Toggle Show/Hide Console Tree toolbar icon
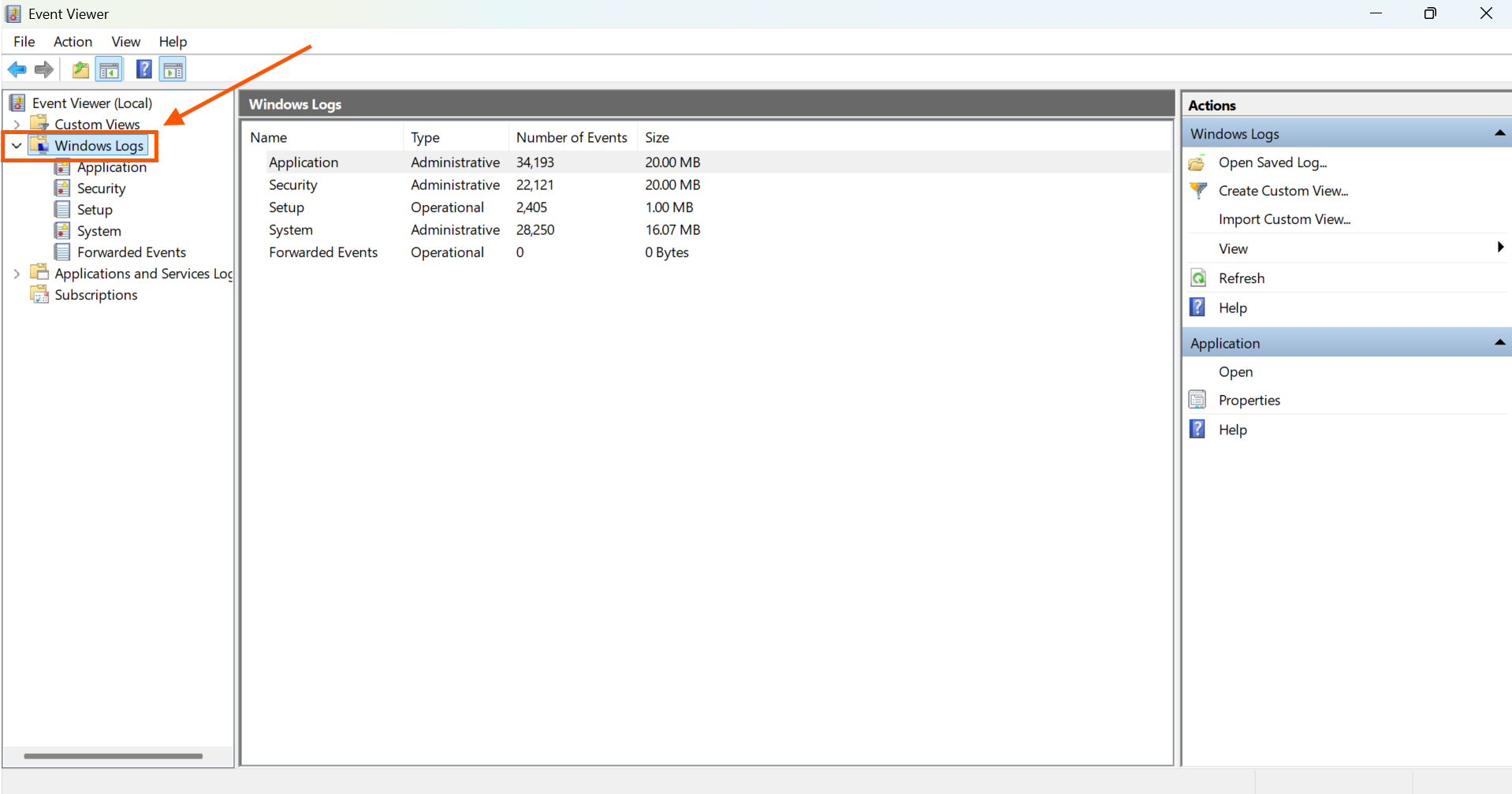 [110, 70]
